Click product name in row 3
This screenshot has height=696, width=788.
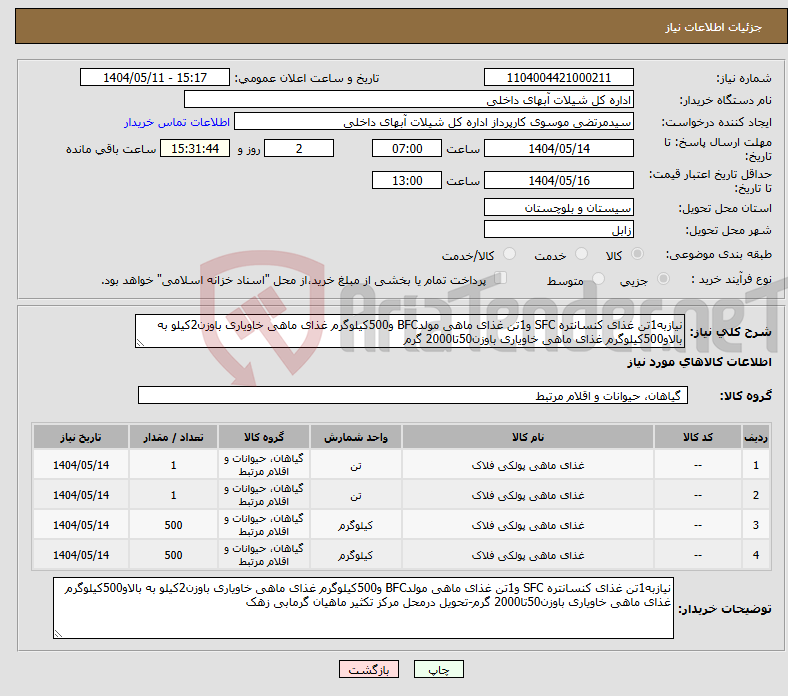coord(528,525)
